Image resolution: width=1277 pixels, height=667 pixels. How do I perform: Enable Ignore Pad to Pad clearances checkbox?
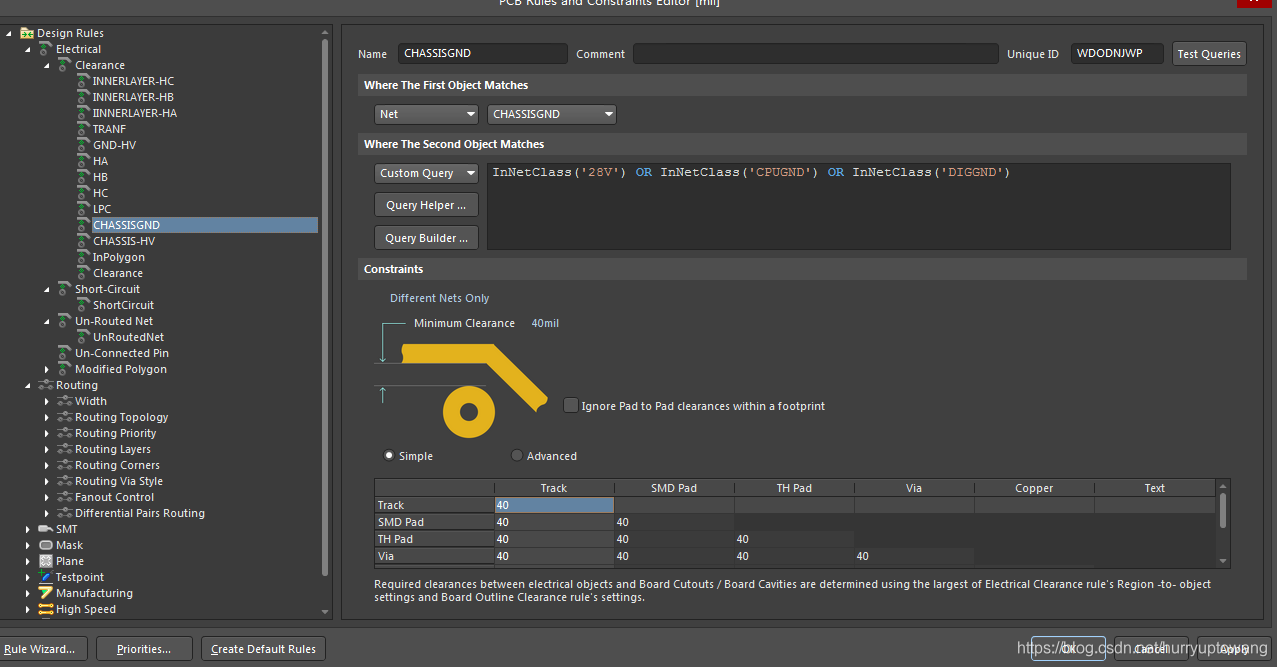coord(571,405)
